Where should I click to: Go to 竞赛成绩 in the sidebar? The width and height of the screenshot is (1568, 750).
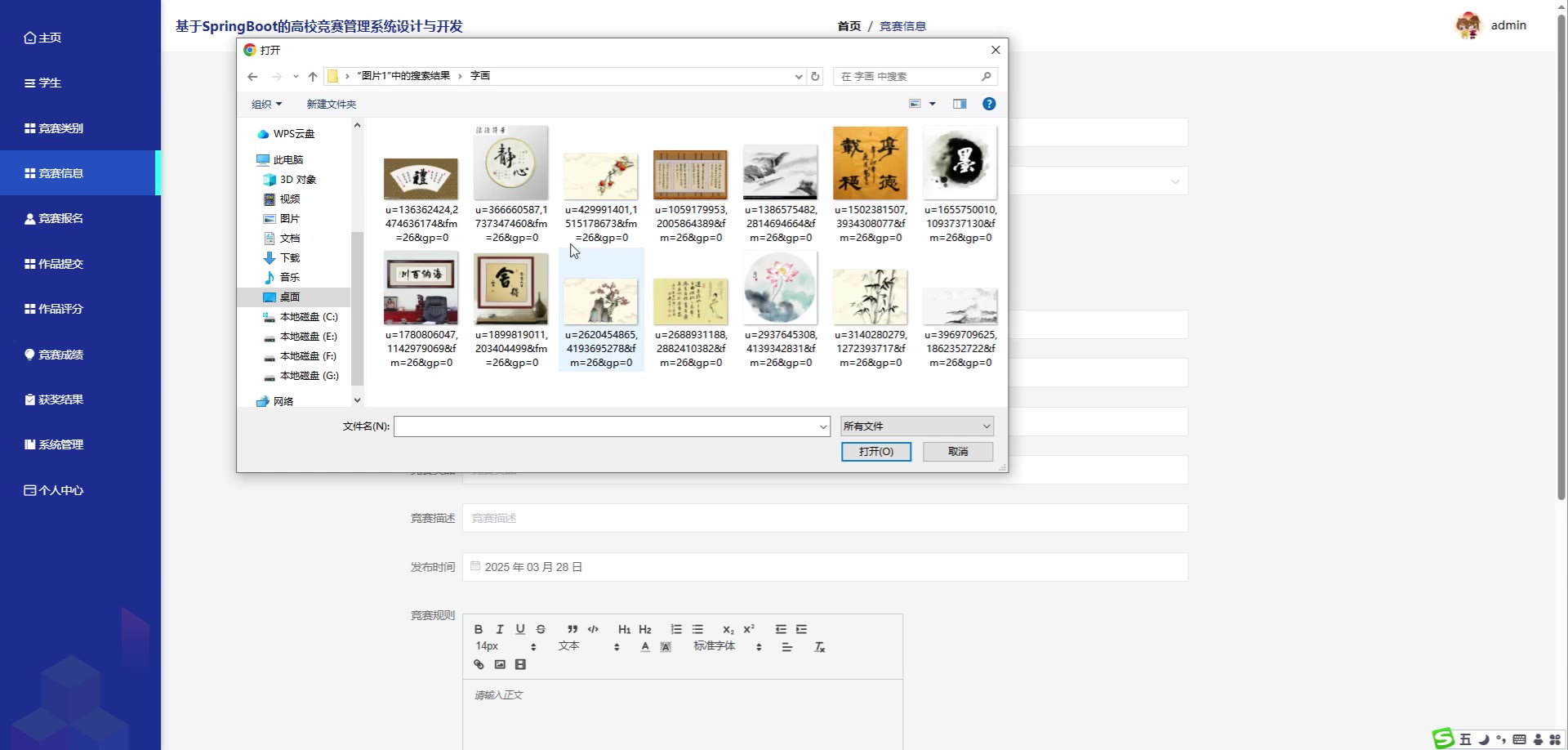tap(61, 355)
